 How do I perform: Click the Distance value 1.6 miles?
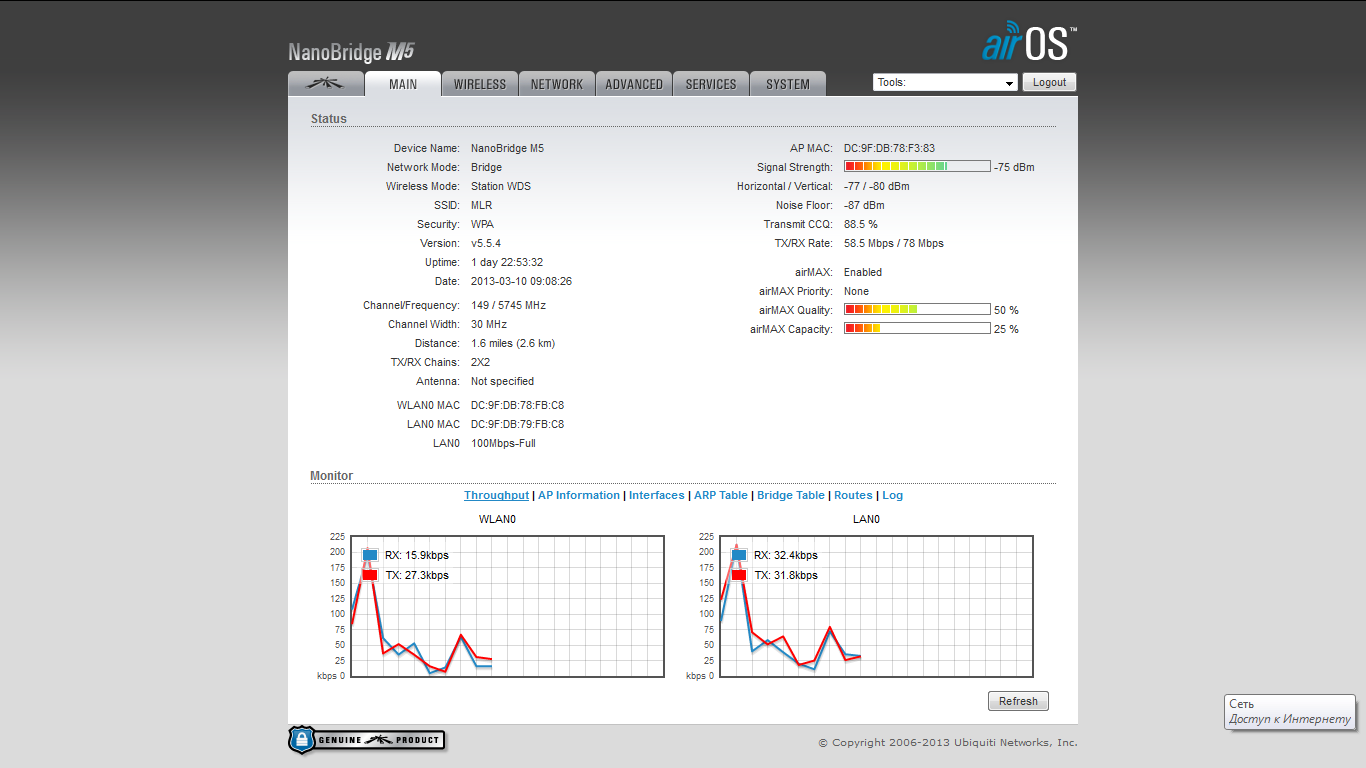(x=513, y=343)
